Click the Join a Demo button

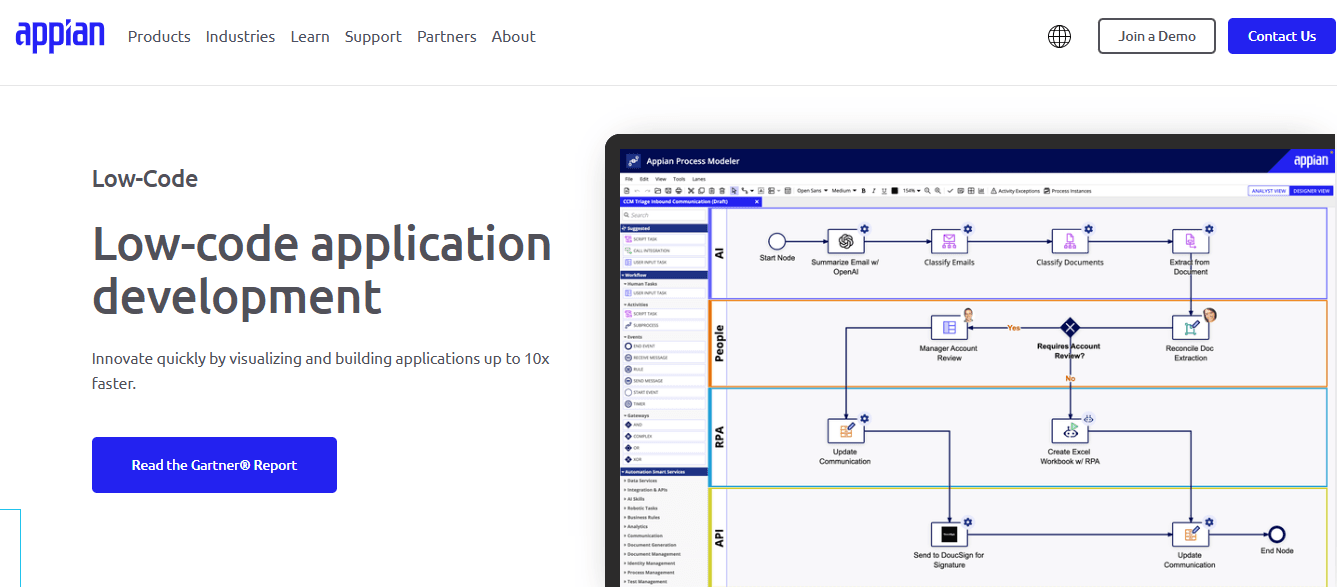click(x=1157, y=36)
